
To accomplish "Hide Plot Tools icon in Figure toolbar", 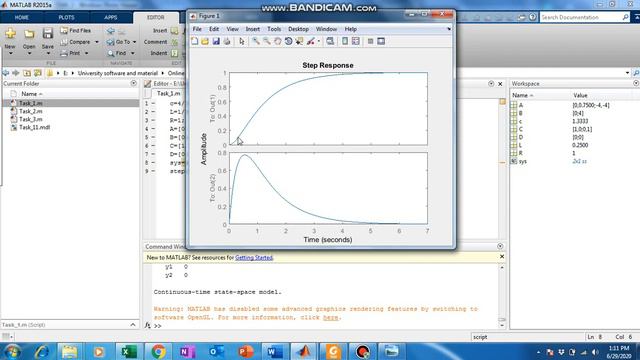I will pos(370,41).
